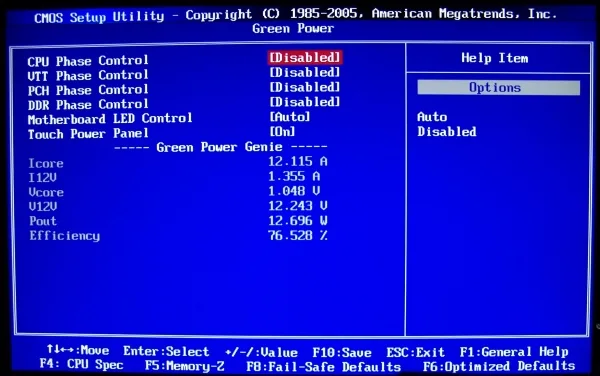Toggle the Touch Power Panel On value
This screenshot has width=600, height=376.
click(x=282, y=132)
